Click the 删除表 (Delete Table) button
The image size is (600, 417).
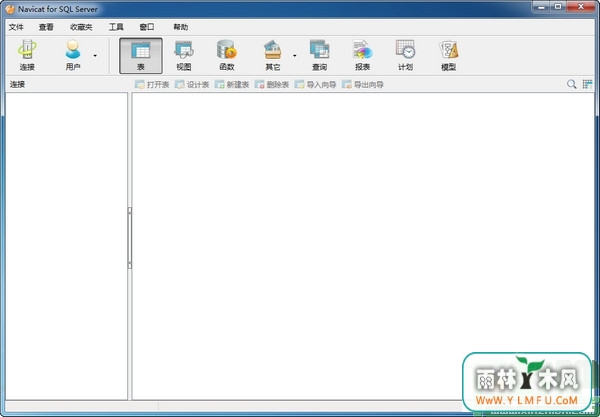tap(272, 85)
